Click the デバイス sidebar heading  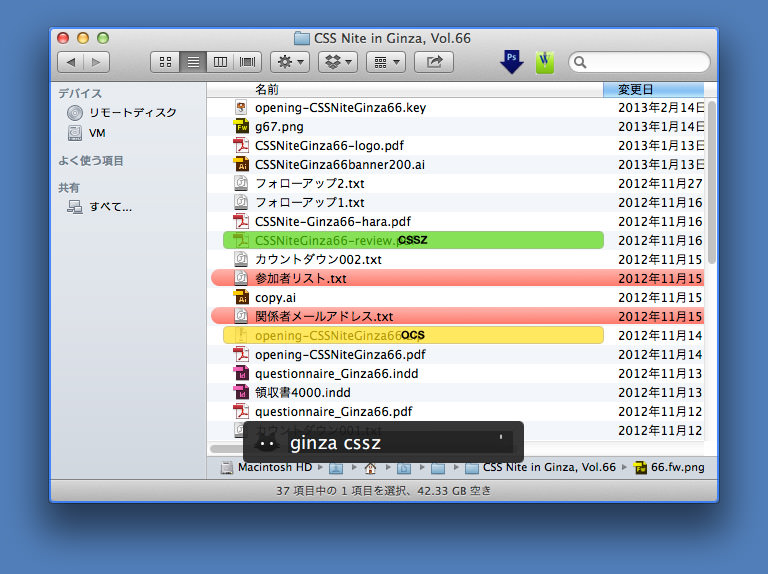(x=80, y=93)
